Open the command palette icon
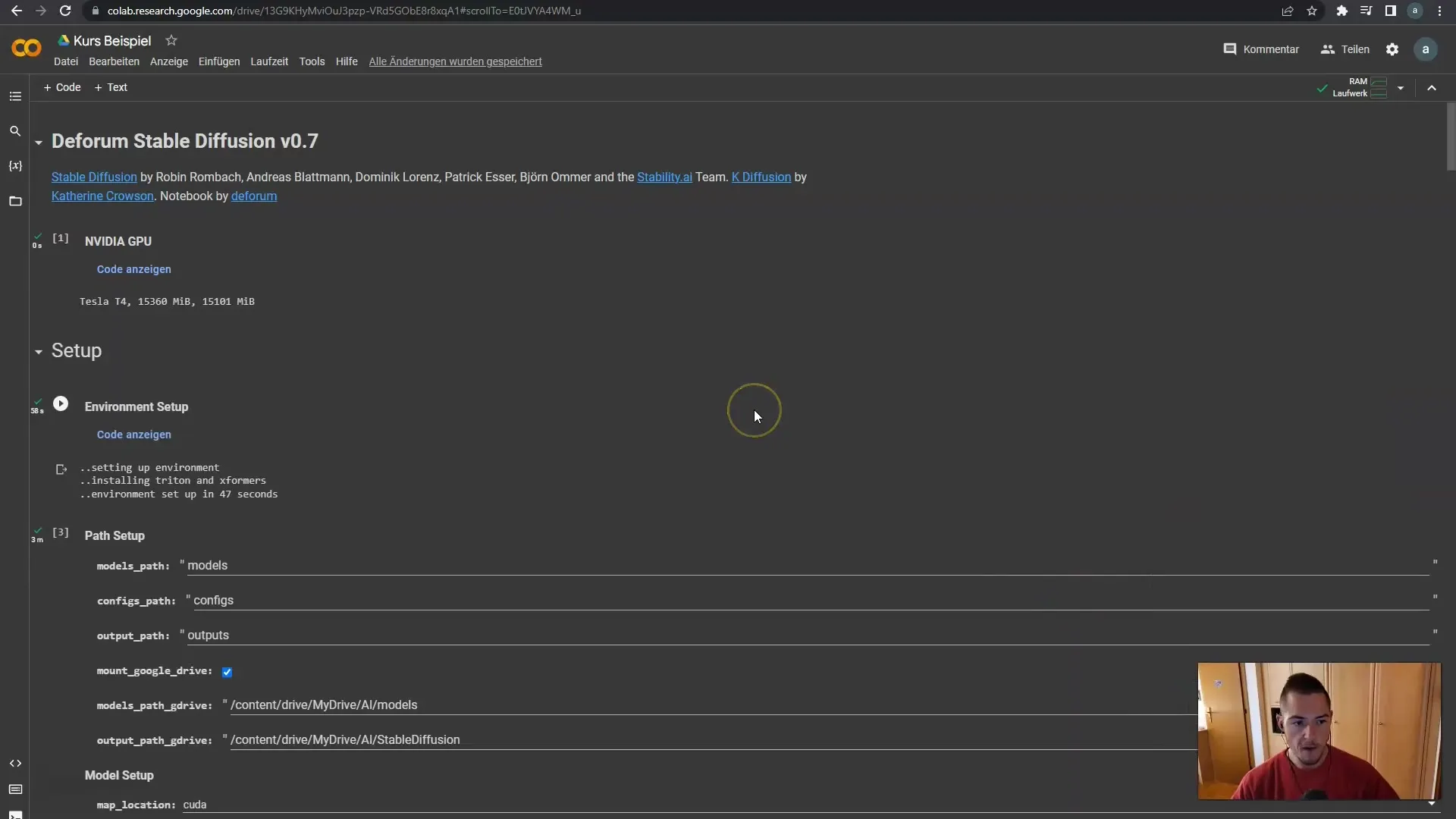Image resolution: width=1456 pixels, height=819 pixels. point(15,789)
